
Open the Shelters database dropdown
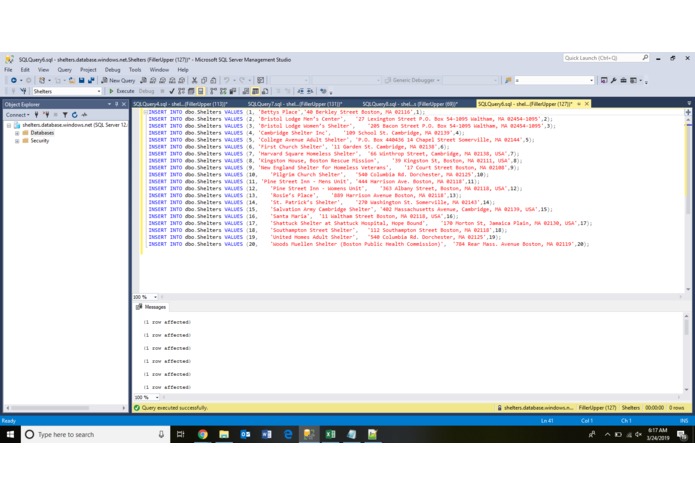click(x=98, y=91)
